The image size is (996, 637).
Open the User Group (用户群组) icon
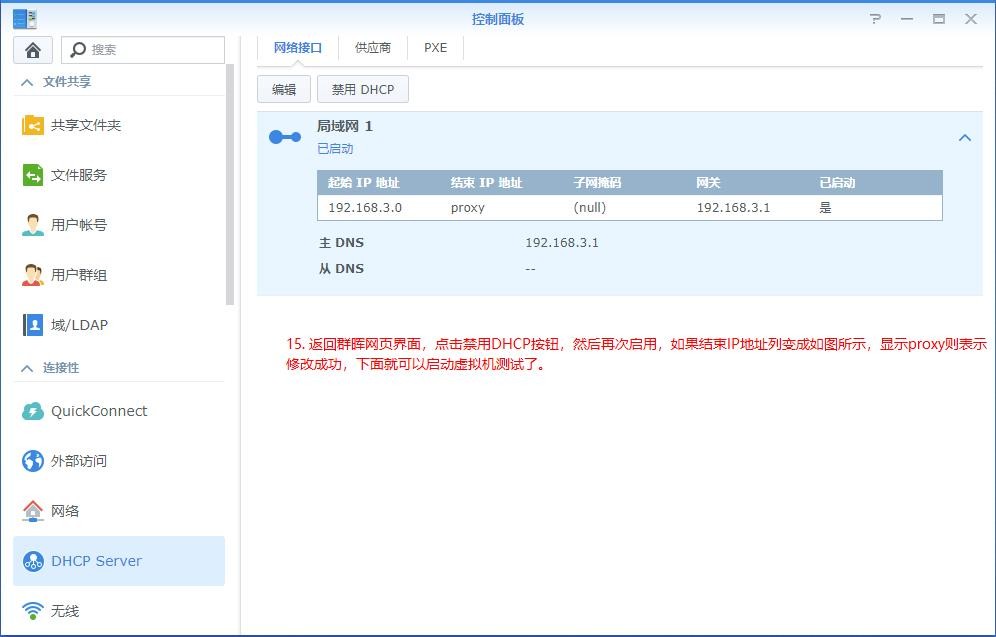(32, 275)
